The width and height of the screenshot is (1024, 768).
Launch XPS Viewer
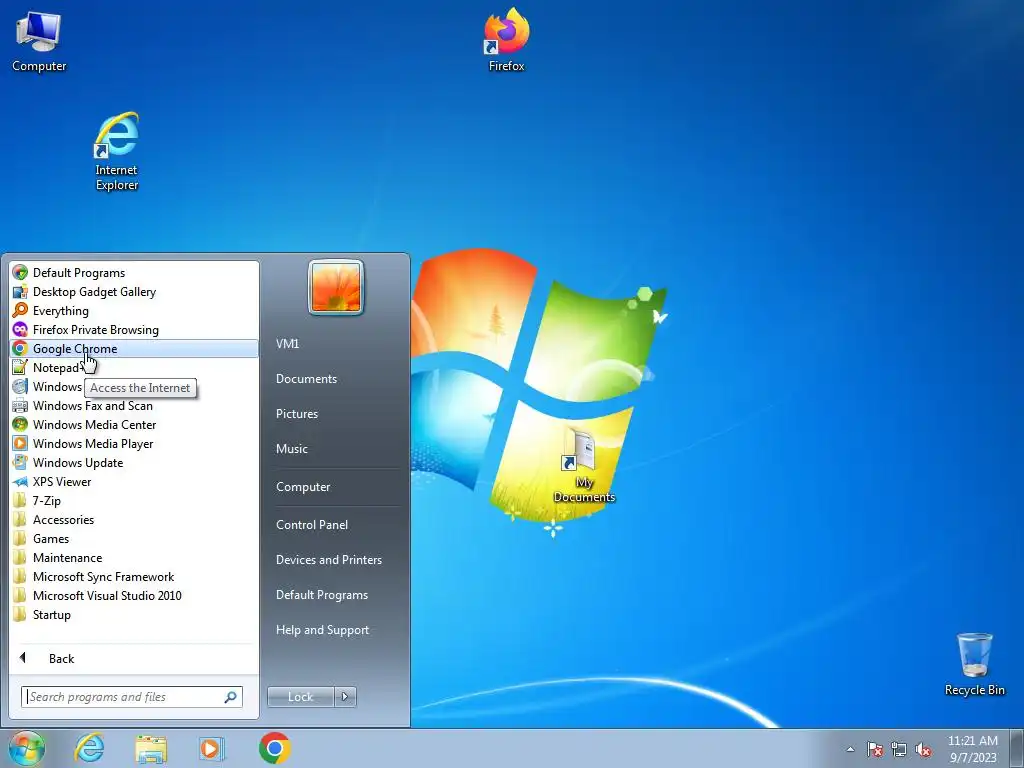click(134, 481)
